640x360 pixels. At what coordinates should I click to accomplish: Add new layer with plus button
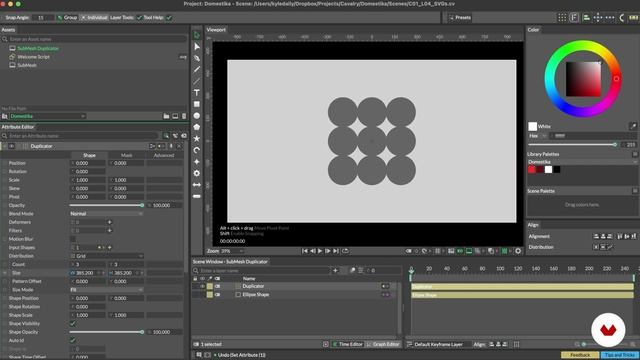[x=335, y=270]
